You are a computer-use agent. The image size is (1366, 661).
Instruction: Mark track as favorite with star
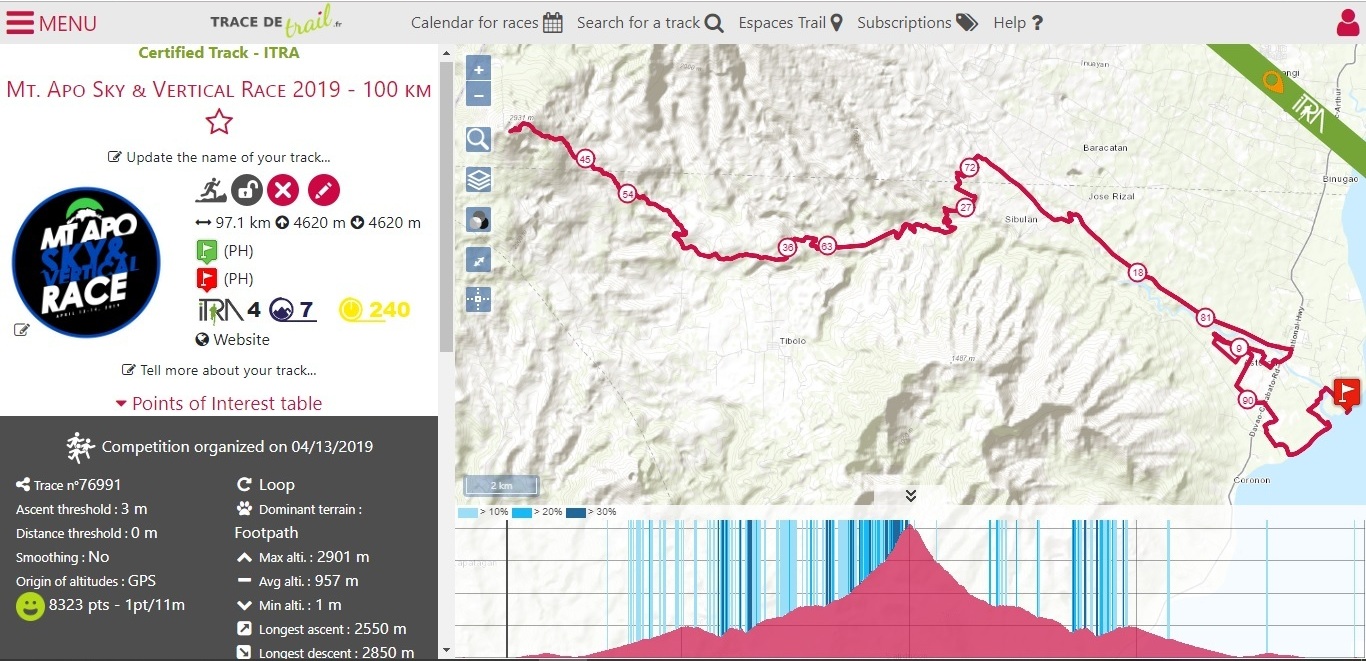(x=219, y=122)
